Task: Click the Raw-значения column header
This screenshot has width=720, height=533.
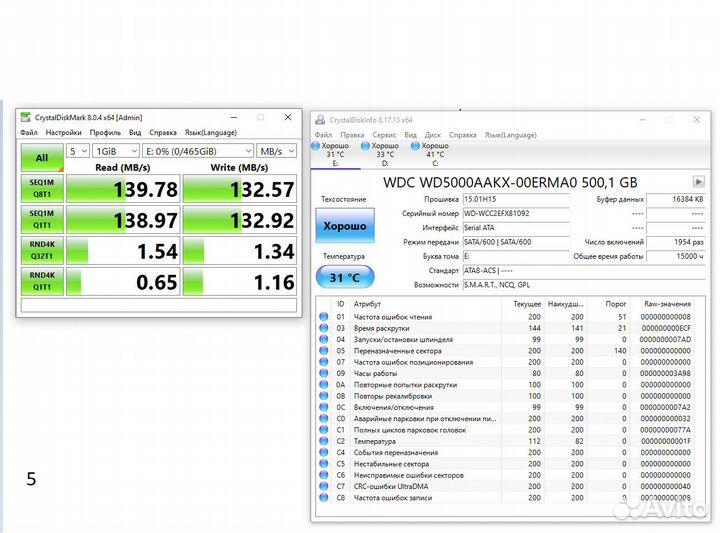Action: pos(667,304)
